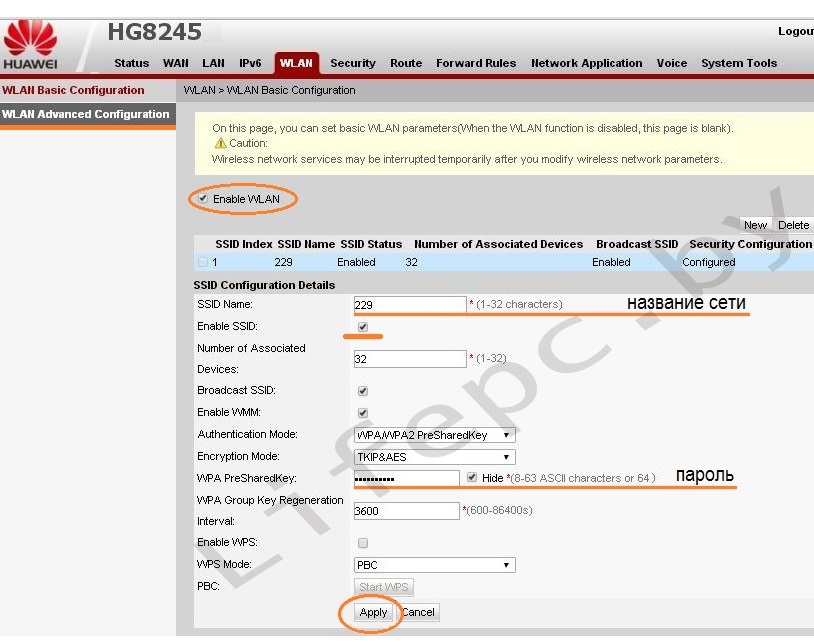The height and width of the screenshot is (643, 814).
Task: Click the New SSID button
Action: [755, 225]
